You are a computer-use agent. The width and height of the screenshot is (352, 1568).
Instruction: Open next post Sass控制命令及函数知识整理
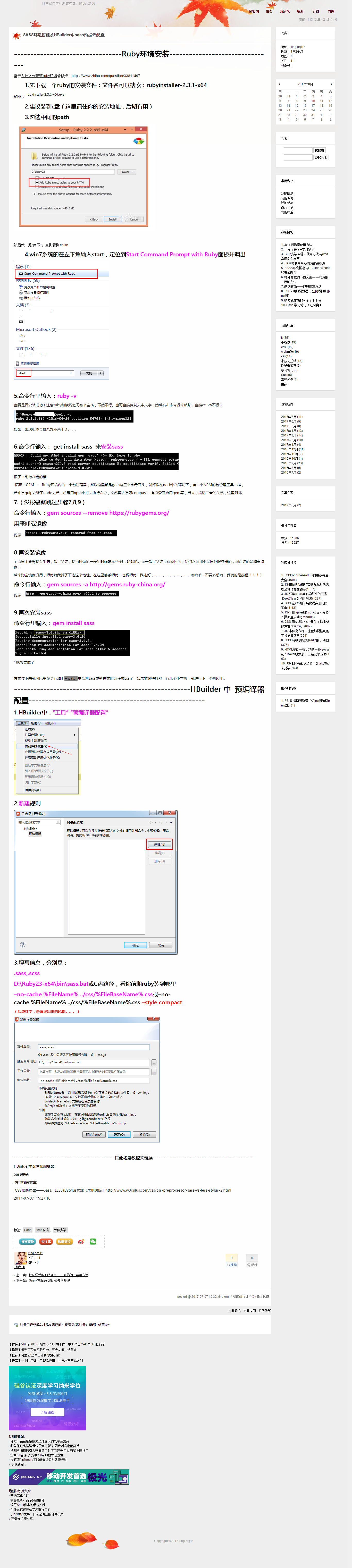tap(49, 1281)
